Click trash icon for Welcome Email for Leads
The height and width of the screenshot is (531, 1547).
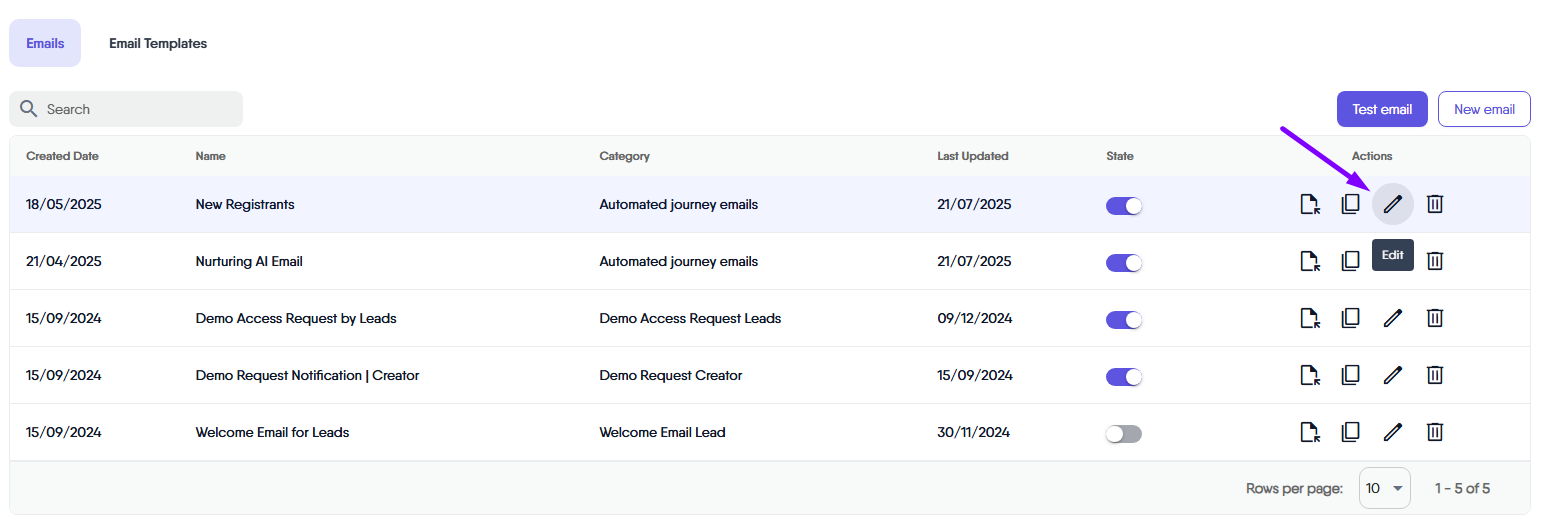coord(1434,432)
